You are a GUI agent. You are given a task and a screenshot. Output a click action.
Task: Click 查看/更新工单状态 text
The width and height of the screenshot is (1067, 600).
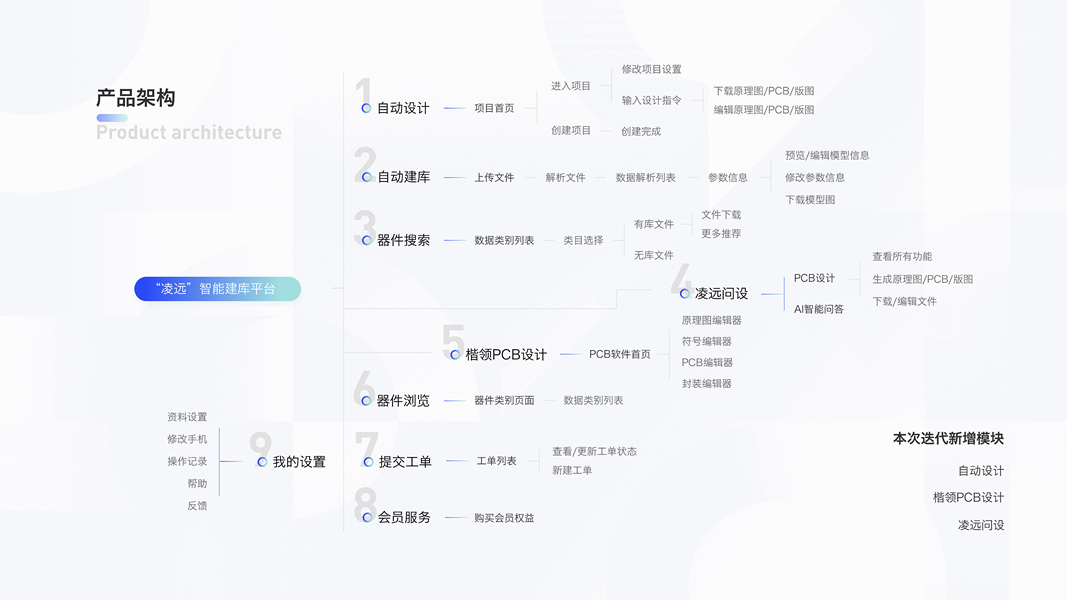pyautogui.click(x=594, y=452)
